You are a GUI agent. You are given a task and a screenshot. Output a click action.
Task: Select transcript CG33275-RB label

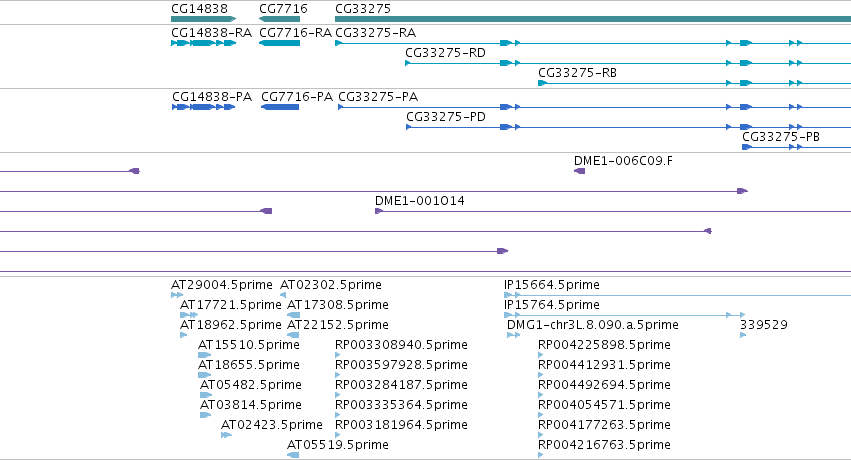click(577, 73)
